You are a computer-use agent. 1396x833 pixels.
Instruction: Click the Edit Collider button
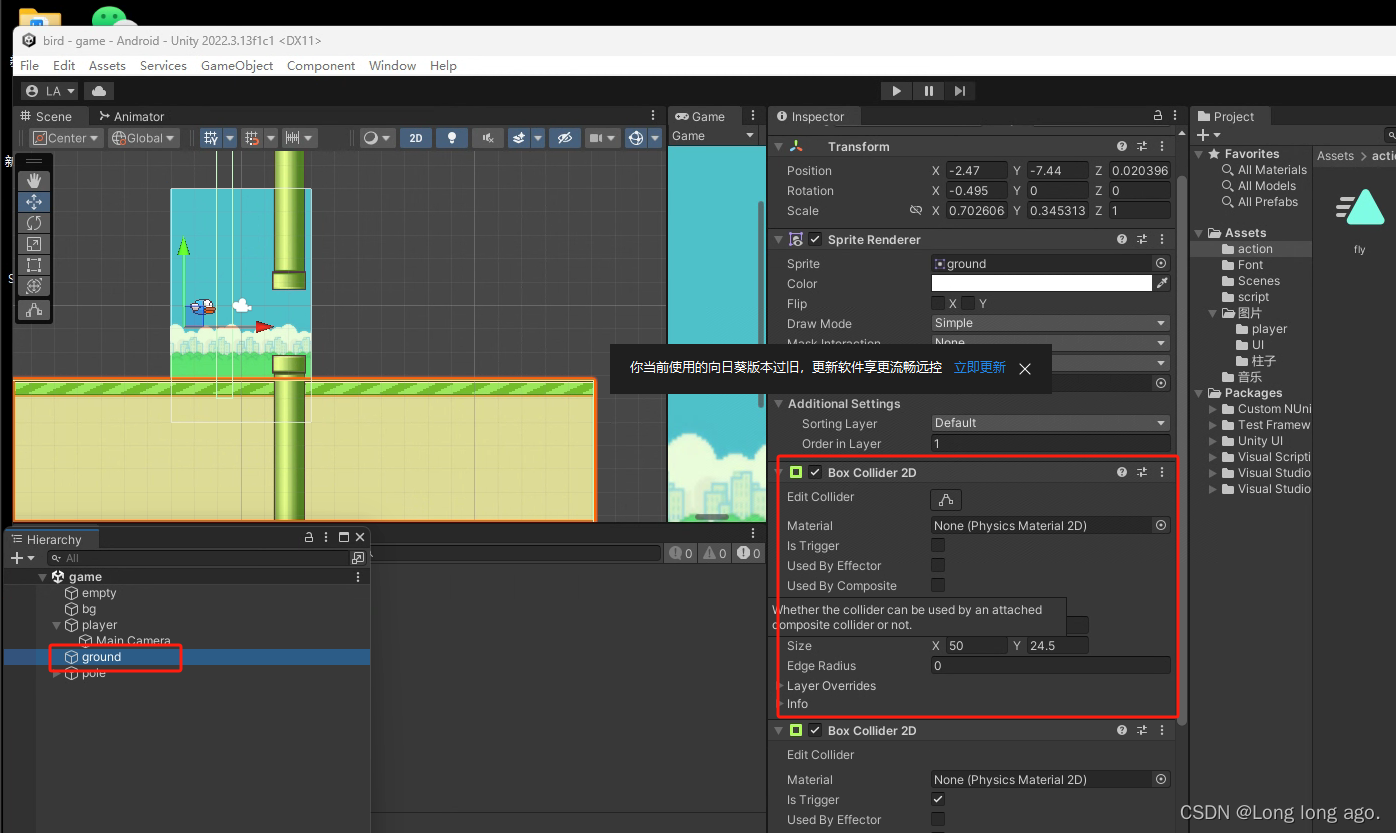click(946, 499)
